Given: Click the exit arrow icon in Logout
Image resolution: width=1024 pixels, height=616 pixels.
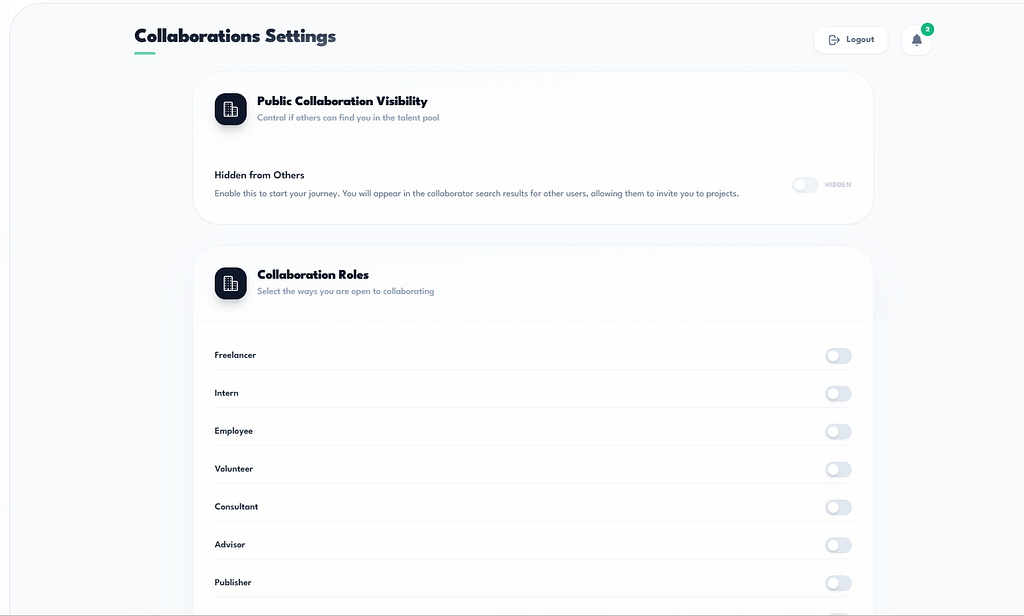Looking at the screenshot, I should [834, 40].
